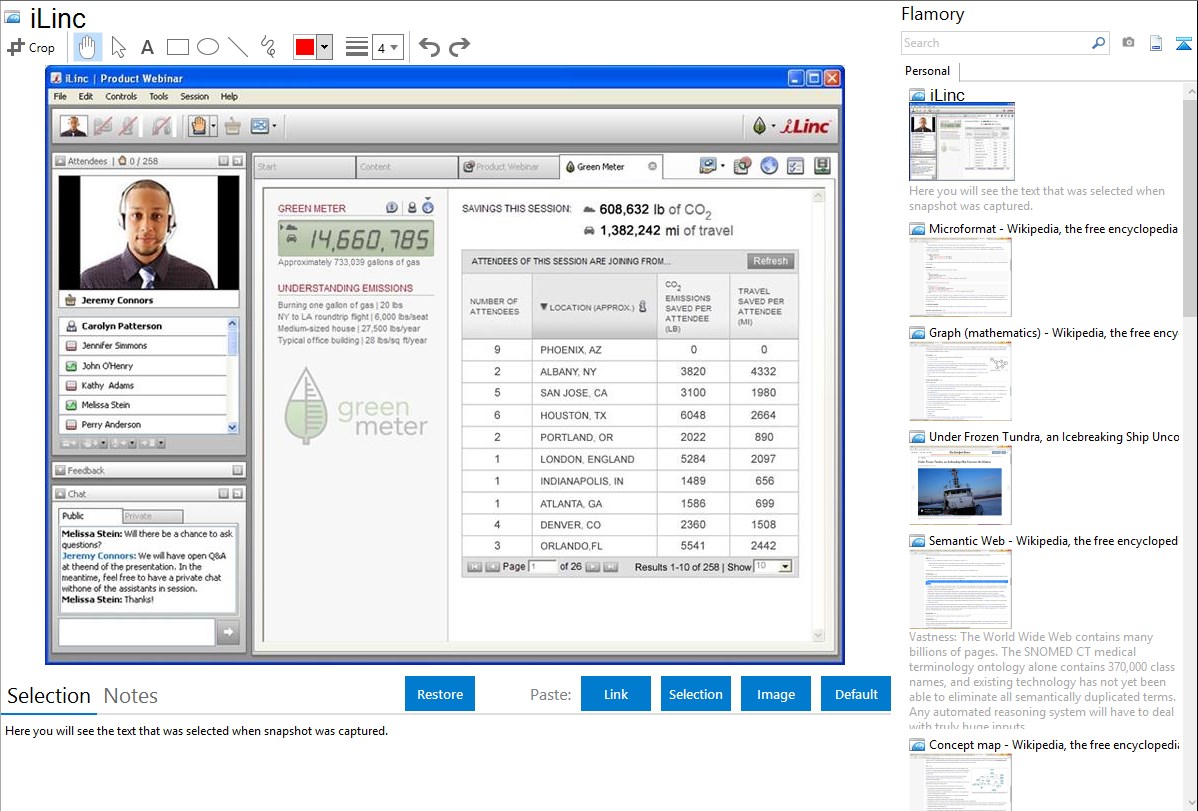1198x811 pixels.
Task: Switch to the Public chat tab
Action: tap(90, 516)
